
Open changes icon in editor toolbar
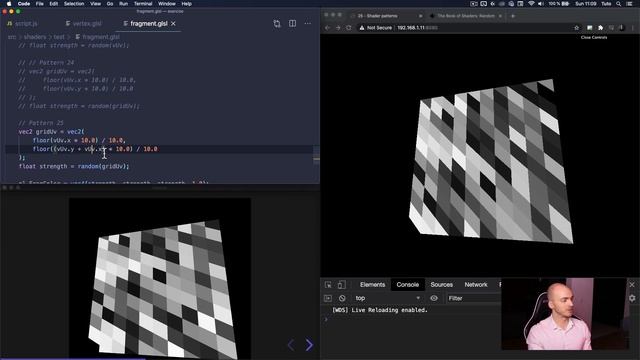[277, 24]
